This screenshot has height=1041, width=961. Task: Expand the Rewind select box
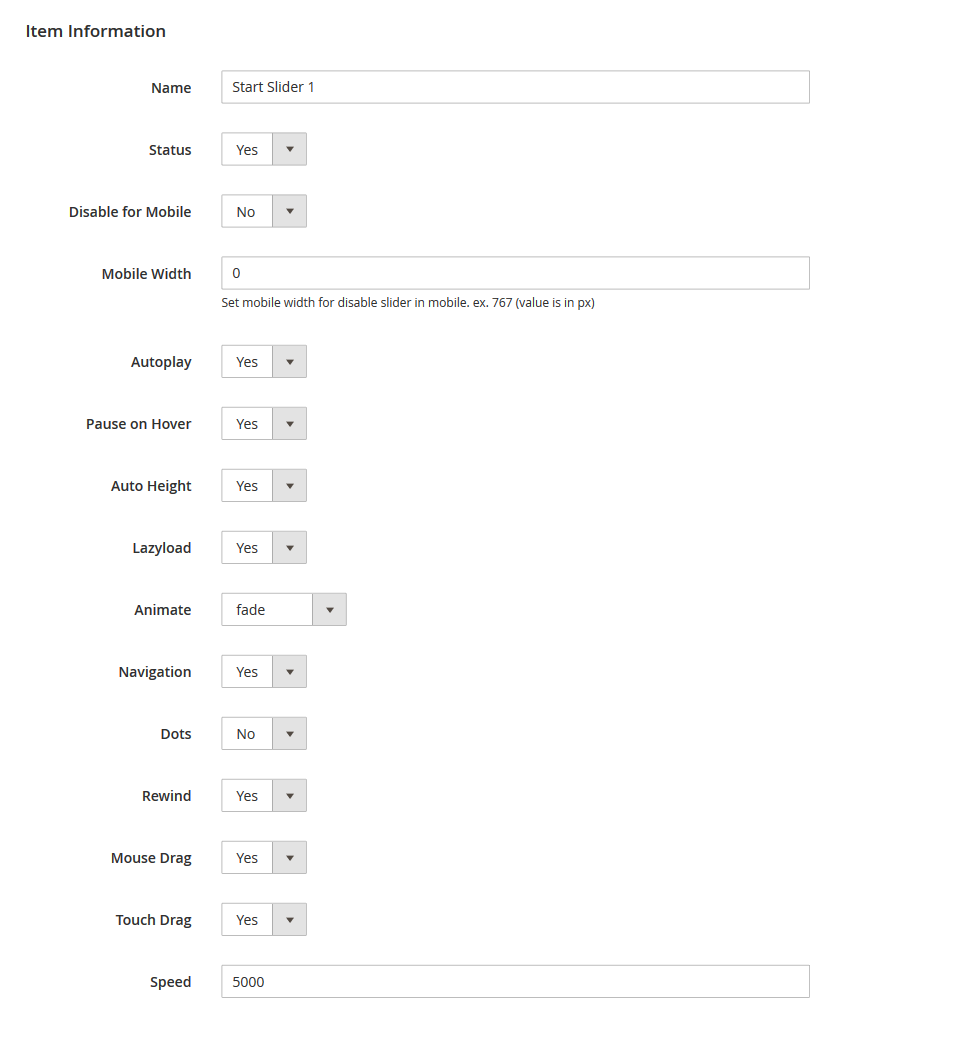tap(263, 795)
